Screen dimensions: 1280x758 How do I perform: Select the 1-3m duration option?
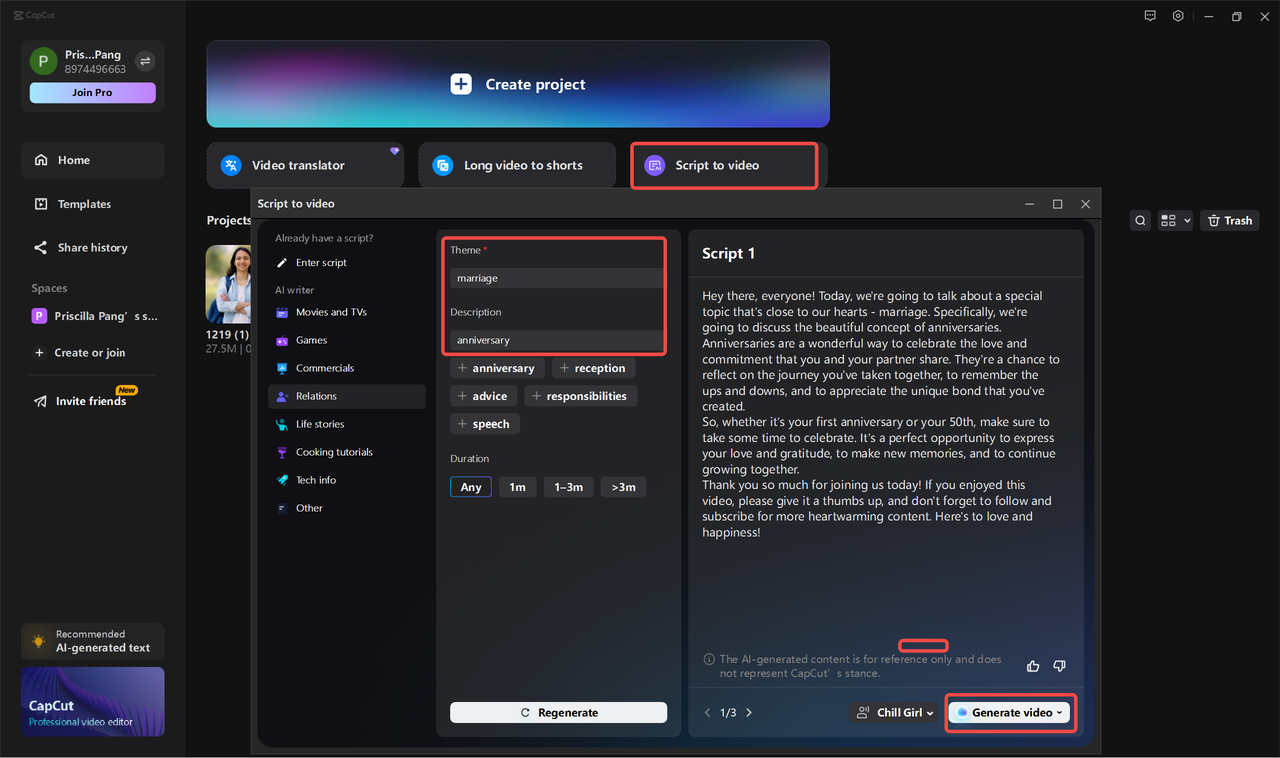(568, 487)
